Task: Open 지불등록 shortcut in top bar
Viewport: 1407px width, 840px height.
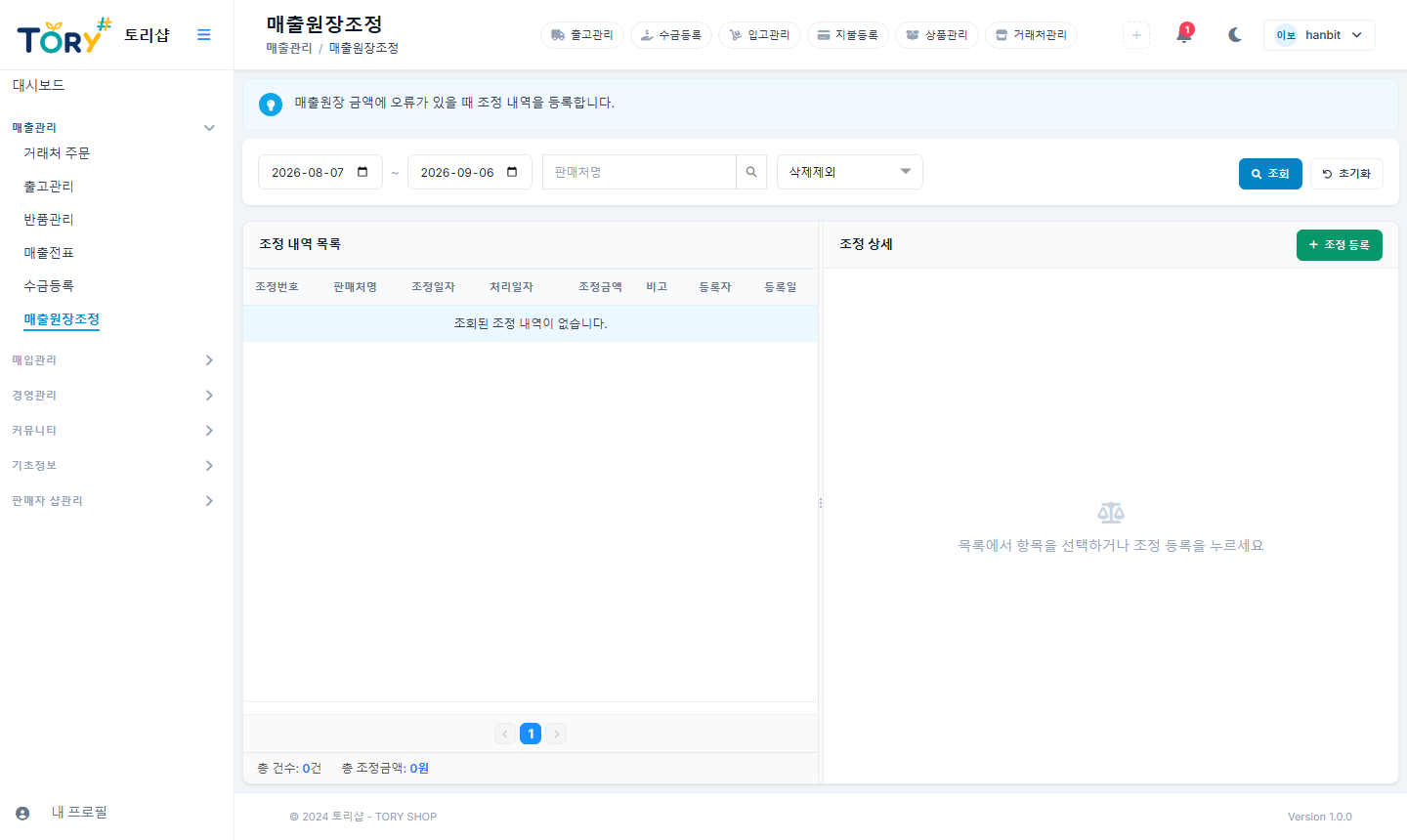Action: [x=848, y=35]
